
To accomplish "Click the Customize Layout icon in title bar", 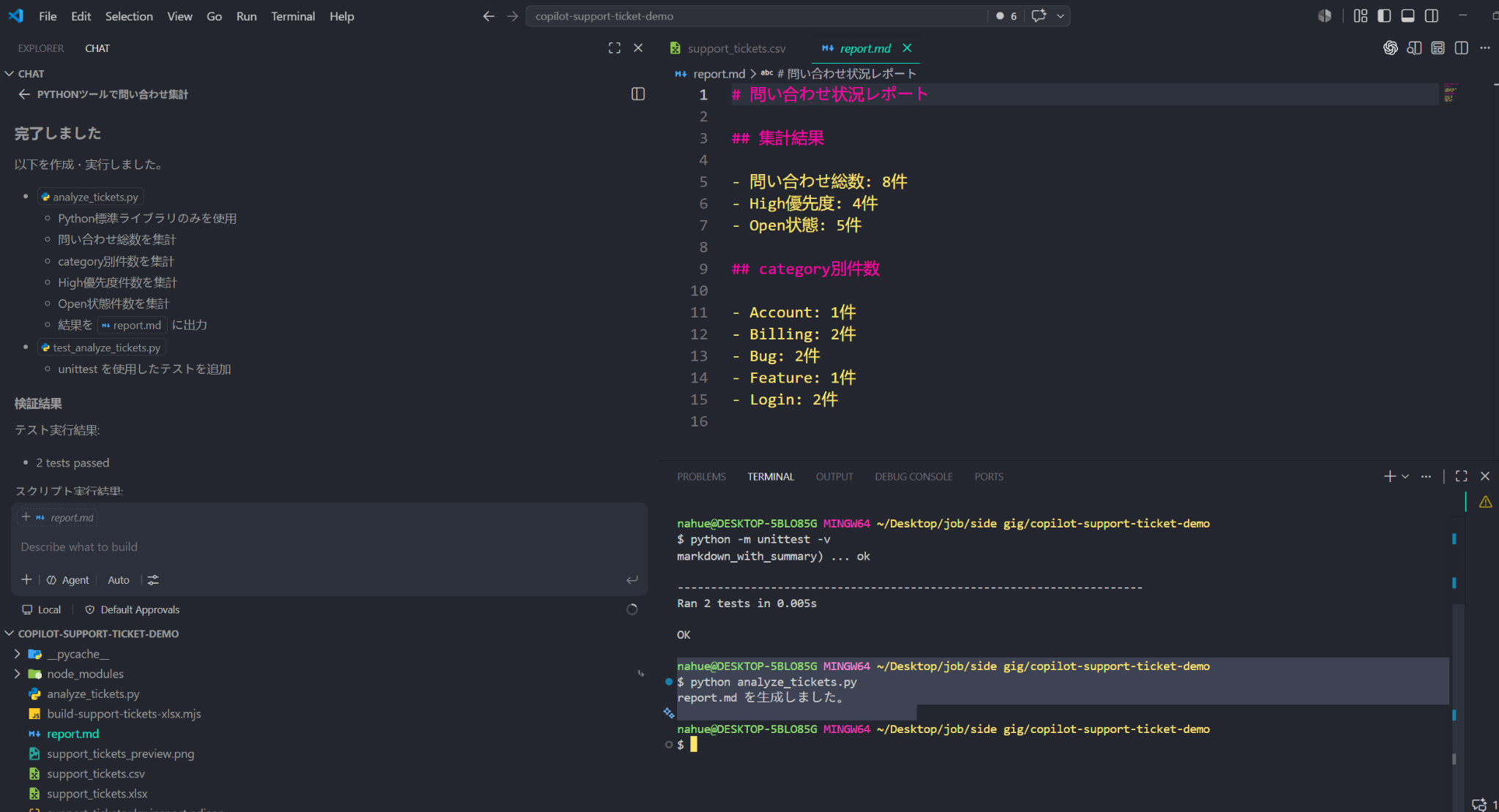I will coord(1360,15).
